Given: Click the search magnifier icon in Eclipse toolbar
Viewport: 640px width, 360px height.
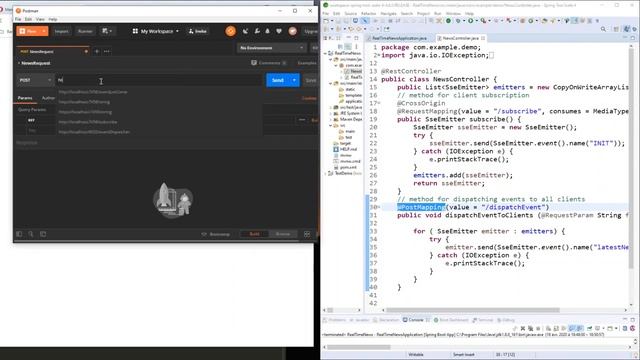Looking at the screenshot, I should (x=603, y=29).
